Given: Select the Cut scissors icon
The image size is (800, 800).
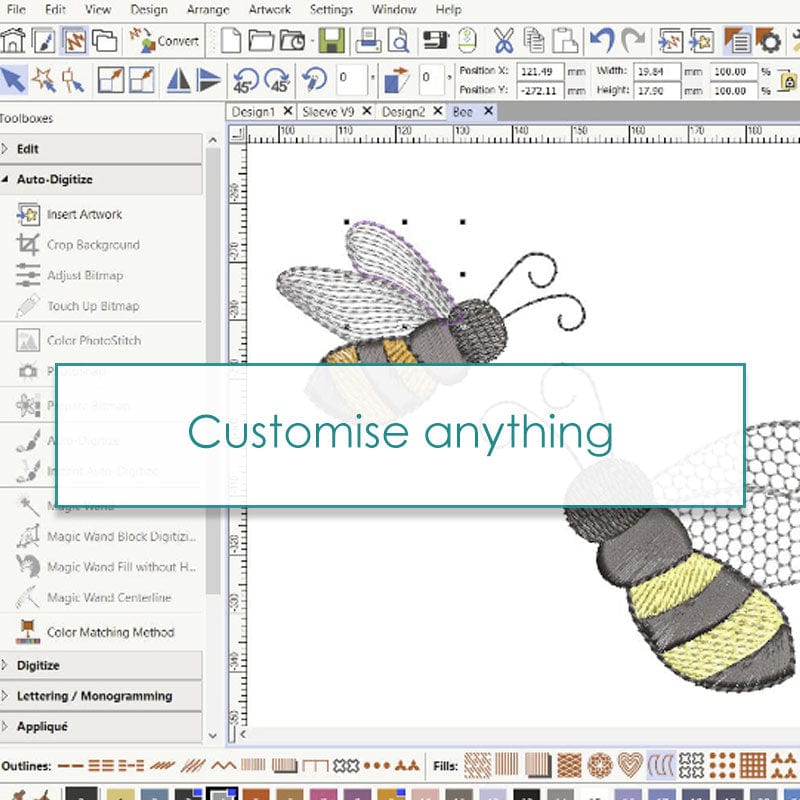Looking at the screenshot, I should point(503,42).
